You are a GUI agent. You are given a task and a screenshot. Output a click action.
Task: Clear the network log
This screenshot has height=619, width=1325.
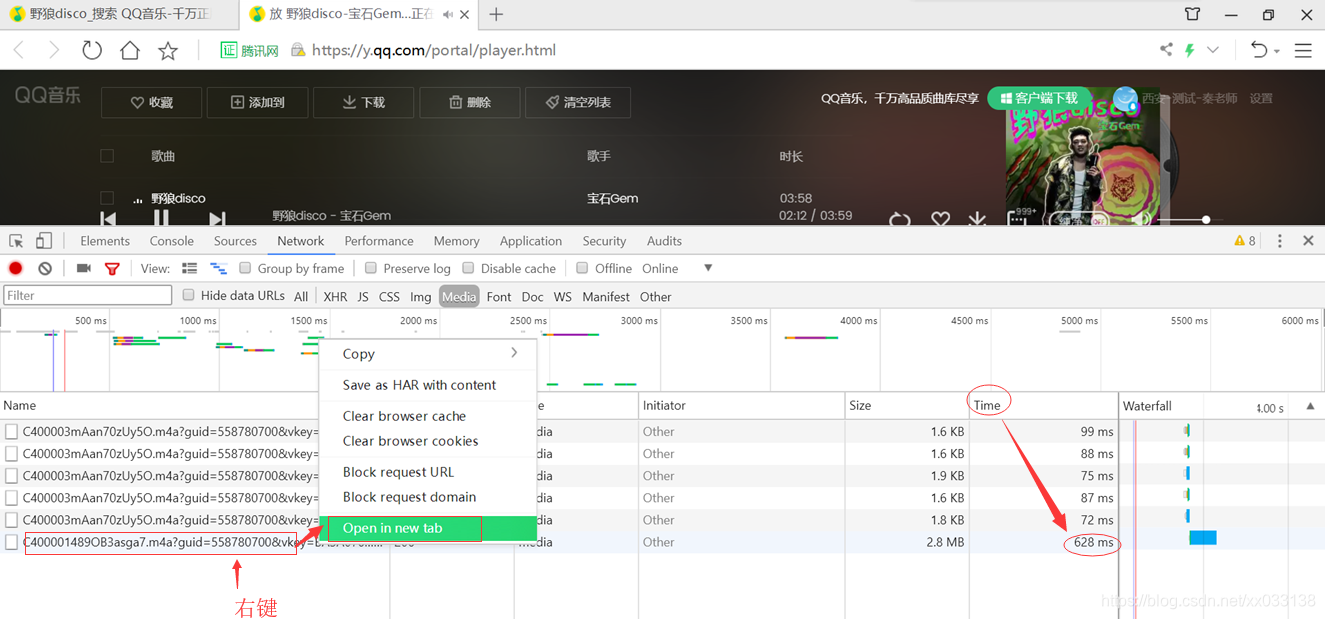45,268
